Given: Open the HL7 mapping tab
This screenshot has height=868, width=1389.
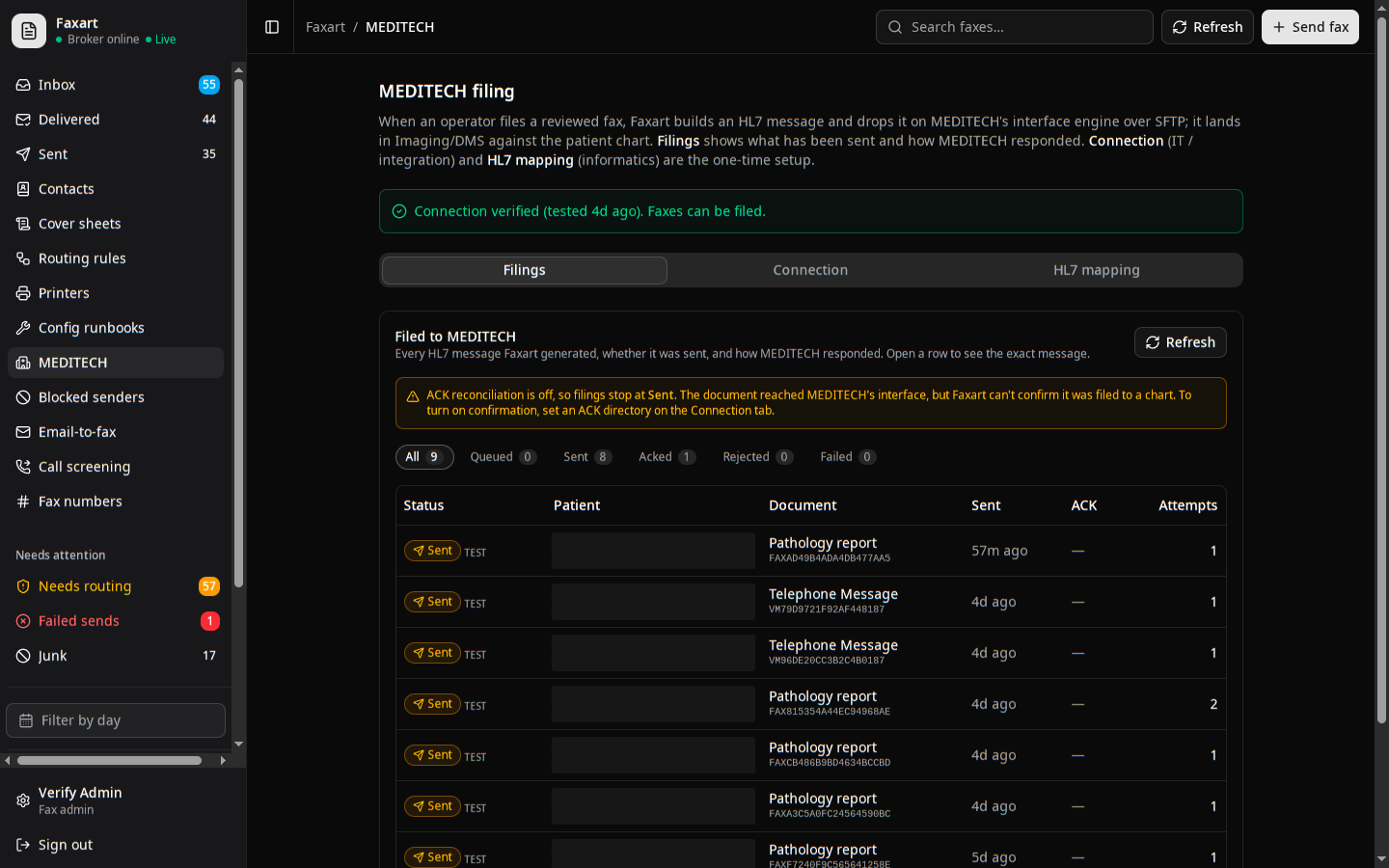Looking at the screenshot, I should (1097, 270).
